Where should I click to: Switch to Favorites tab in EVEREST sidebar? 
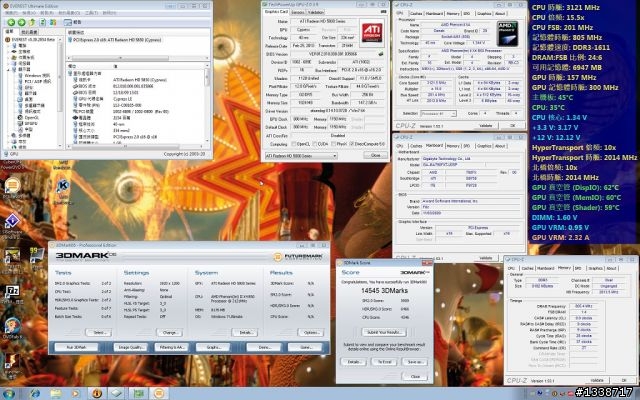[29, 32]
